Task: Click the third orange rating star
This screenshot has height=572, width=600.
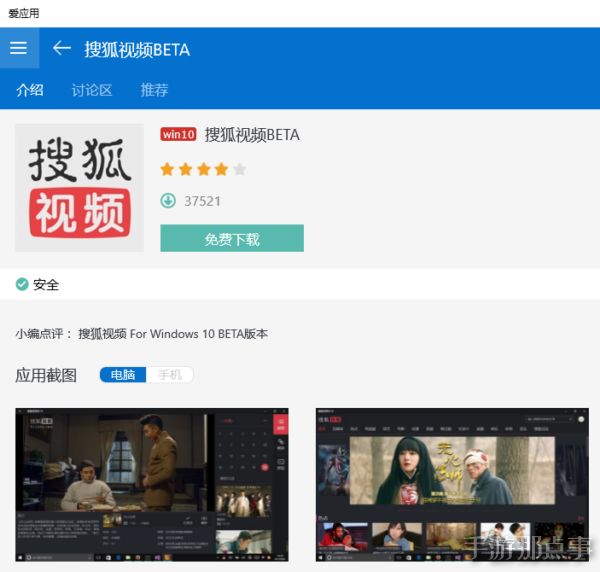Action: [203, 169]
